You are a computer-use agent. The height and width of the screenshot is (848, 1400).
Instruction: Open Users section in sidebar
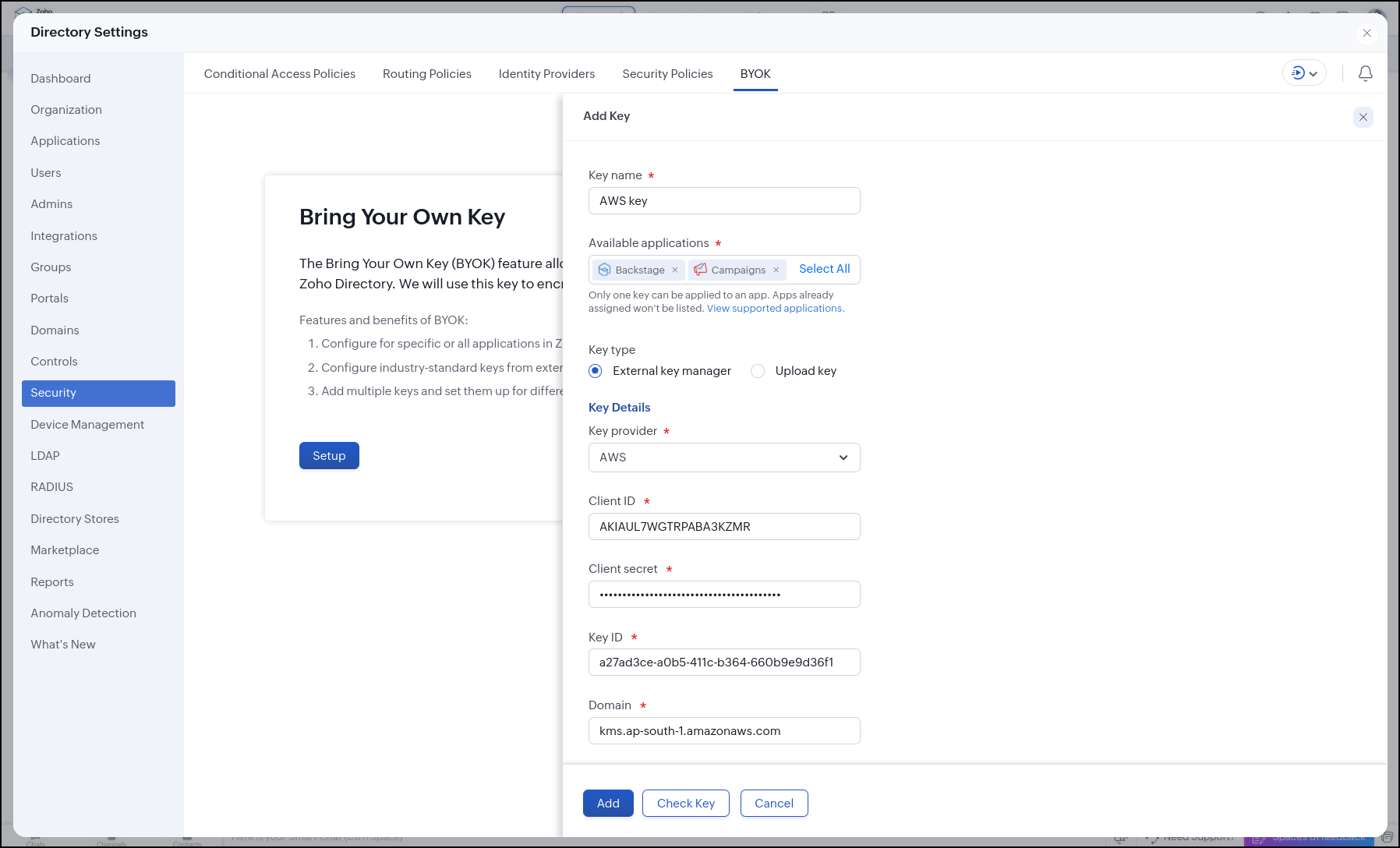point(98,173)
